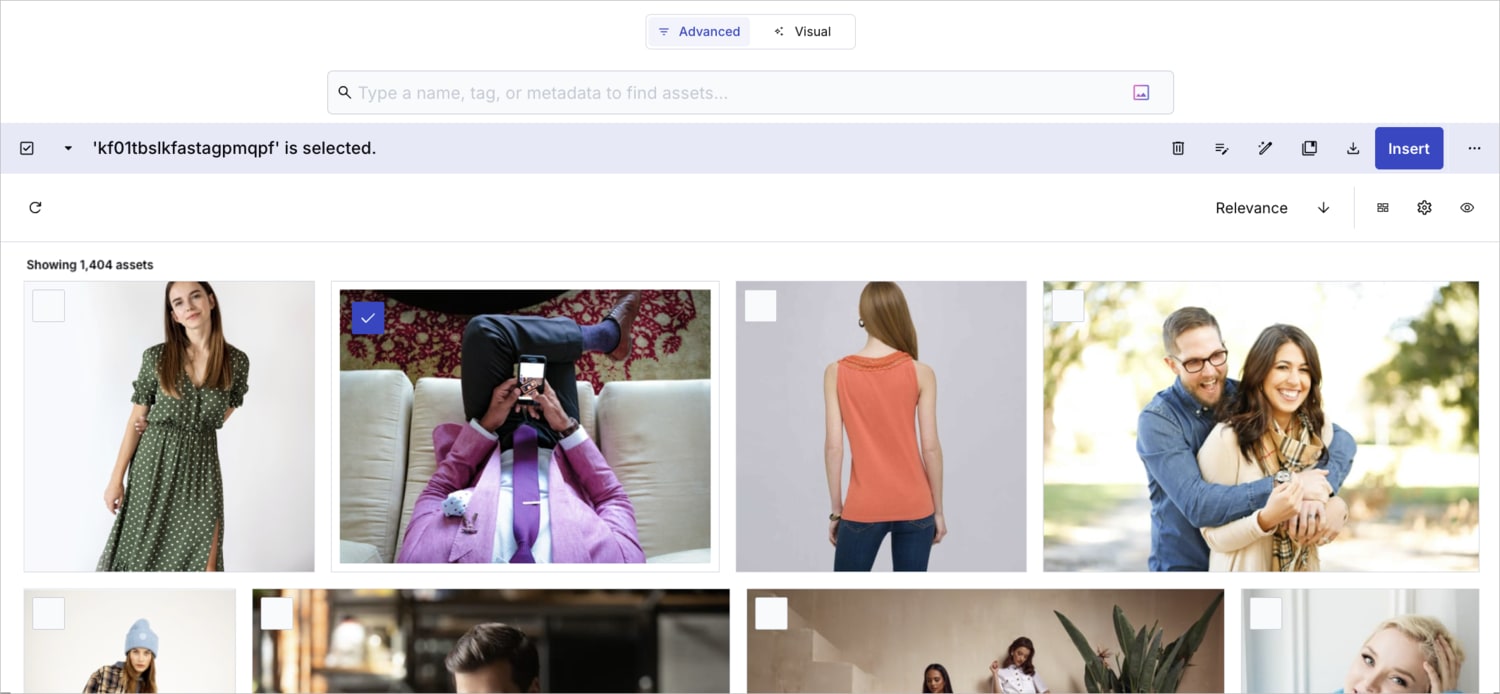Add selection to collection icon

pos(1309,148)
